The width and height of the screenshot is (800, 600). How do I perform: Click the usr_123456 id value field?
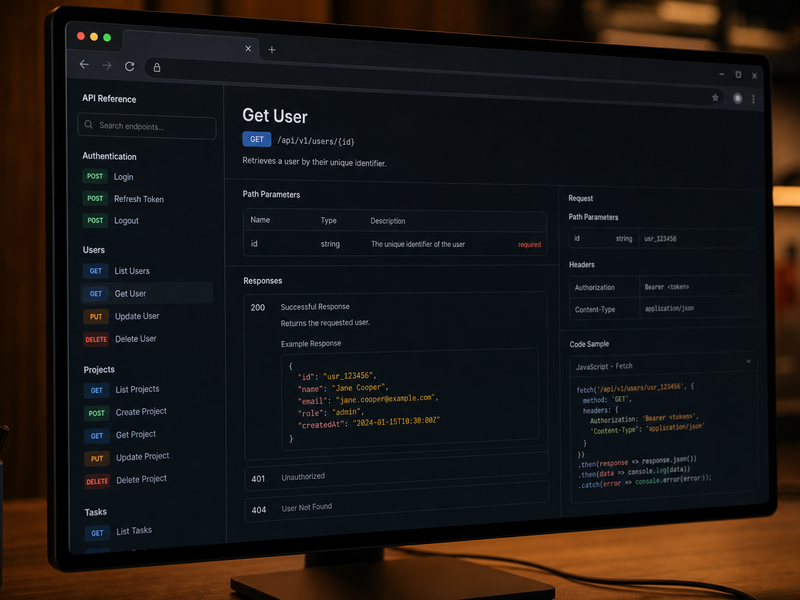[x=696, y=238]
